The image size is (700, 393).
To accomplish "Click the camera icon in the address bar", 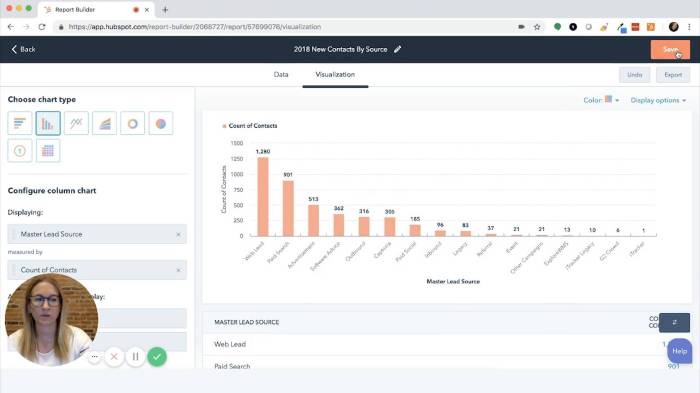I will point(521,27).
